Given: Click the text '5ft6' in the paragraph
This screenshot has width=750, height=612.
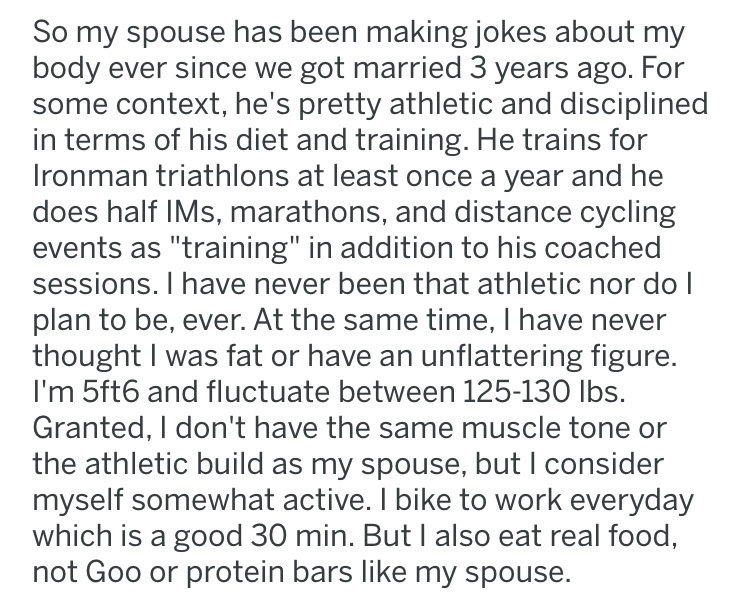Looking at the screenshot, I should click(110, 391).
